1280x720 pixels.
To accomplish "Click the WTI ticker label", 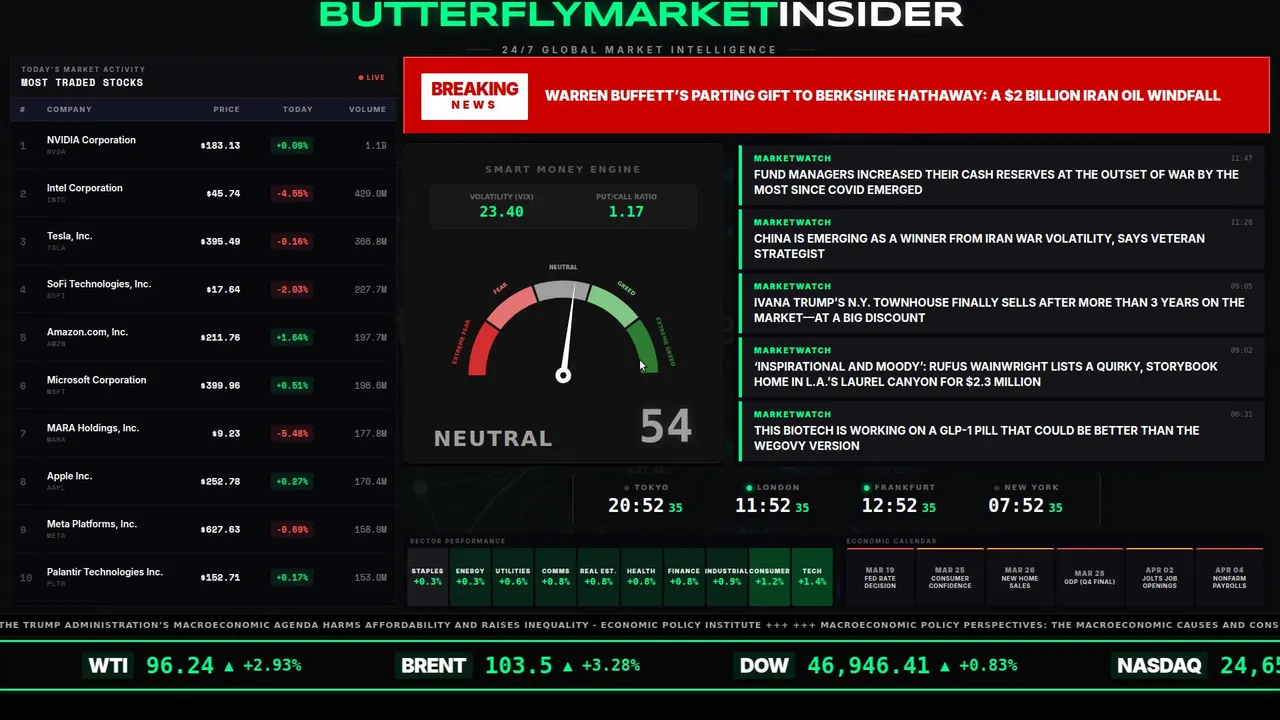I will click(x=108, y=665).
